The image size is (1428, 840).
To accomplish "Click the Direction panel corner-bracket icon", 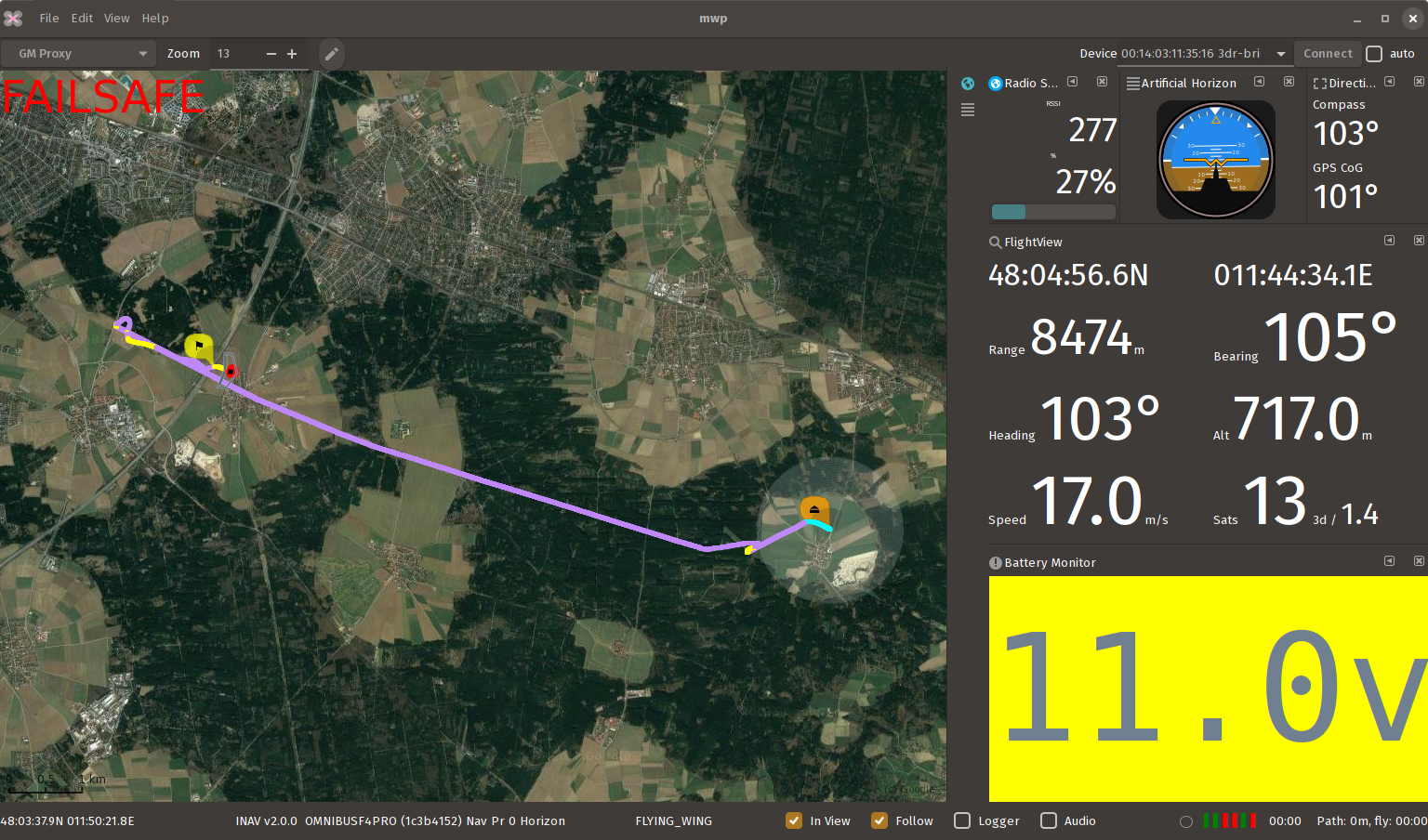I will [x=1319, y=83].
